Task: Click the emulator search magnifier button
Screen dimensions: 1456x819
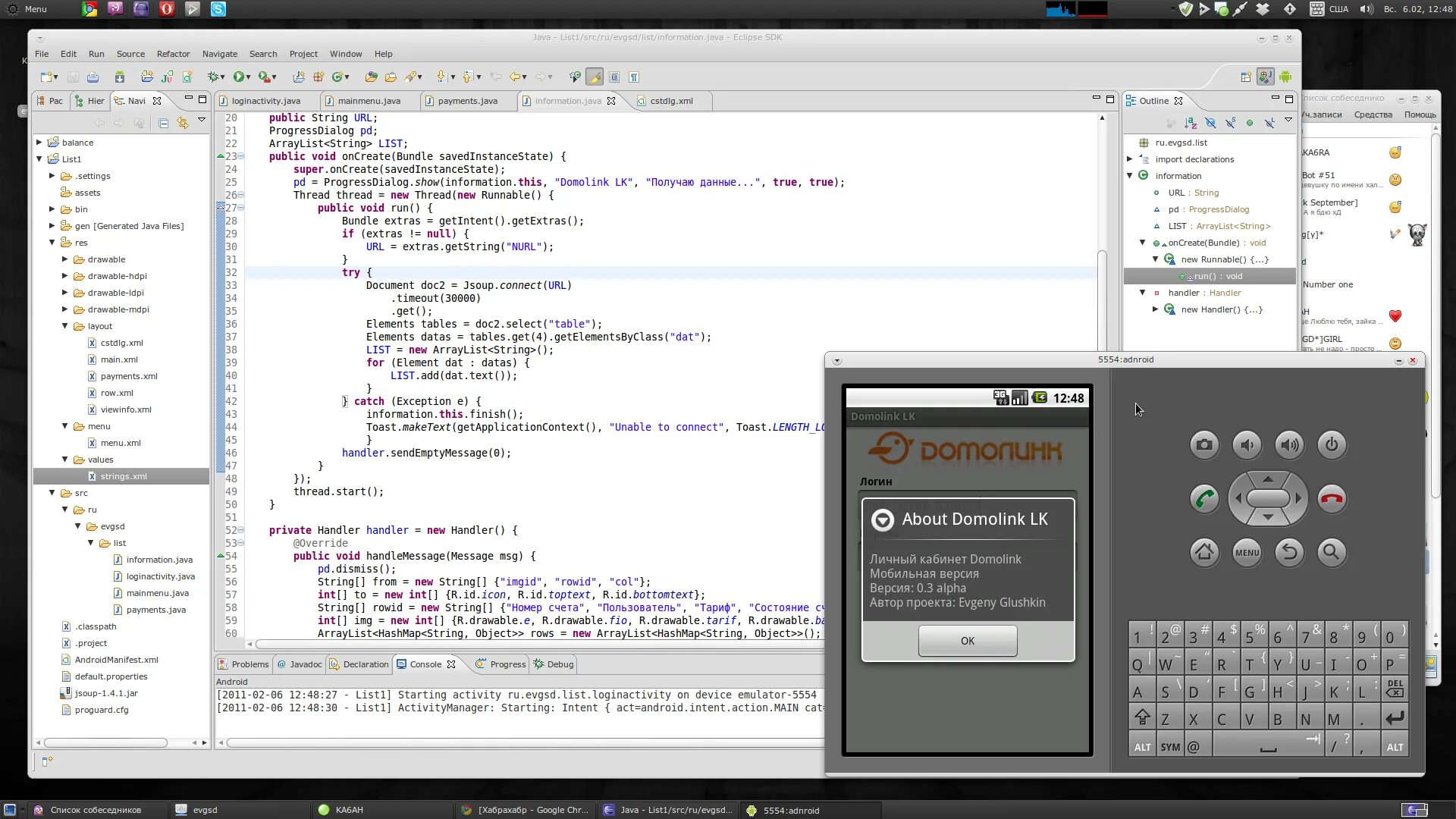Action: [1332, 552]
